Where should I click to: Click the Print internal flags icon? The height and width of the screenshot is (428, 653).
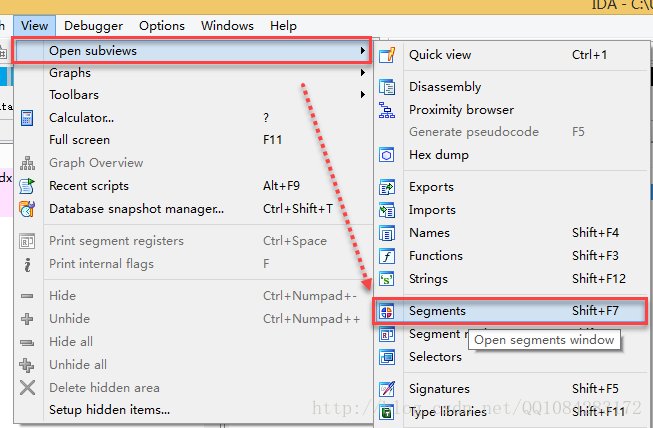click(x=27, y=264)
